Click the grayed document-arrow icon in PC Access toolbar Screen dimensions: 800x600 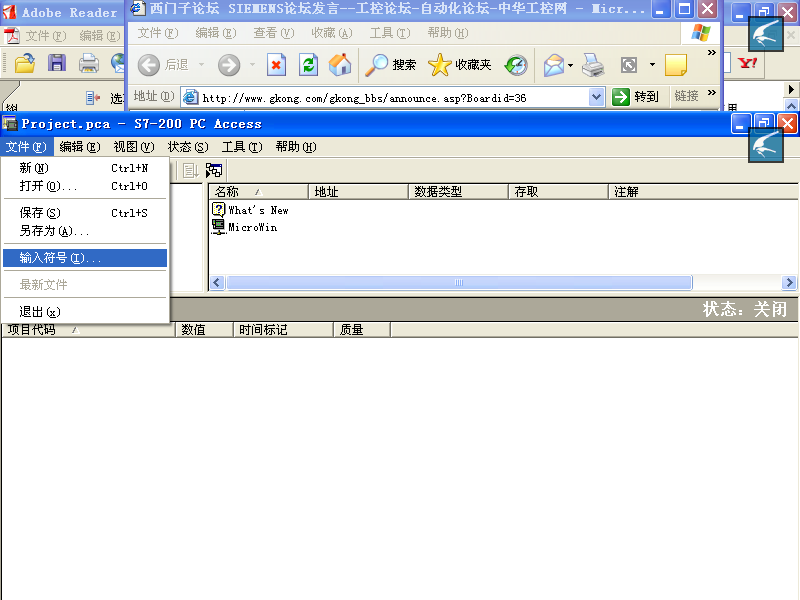pyautogui.click(x=190, y=170)
